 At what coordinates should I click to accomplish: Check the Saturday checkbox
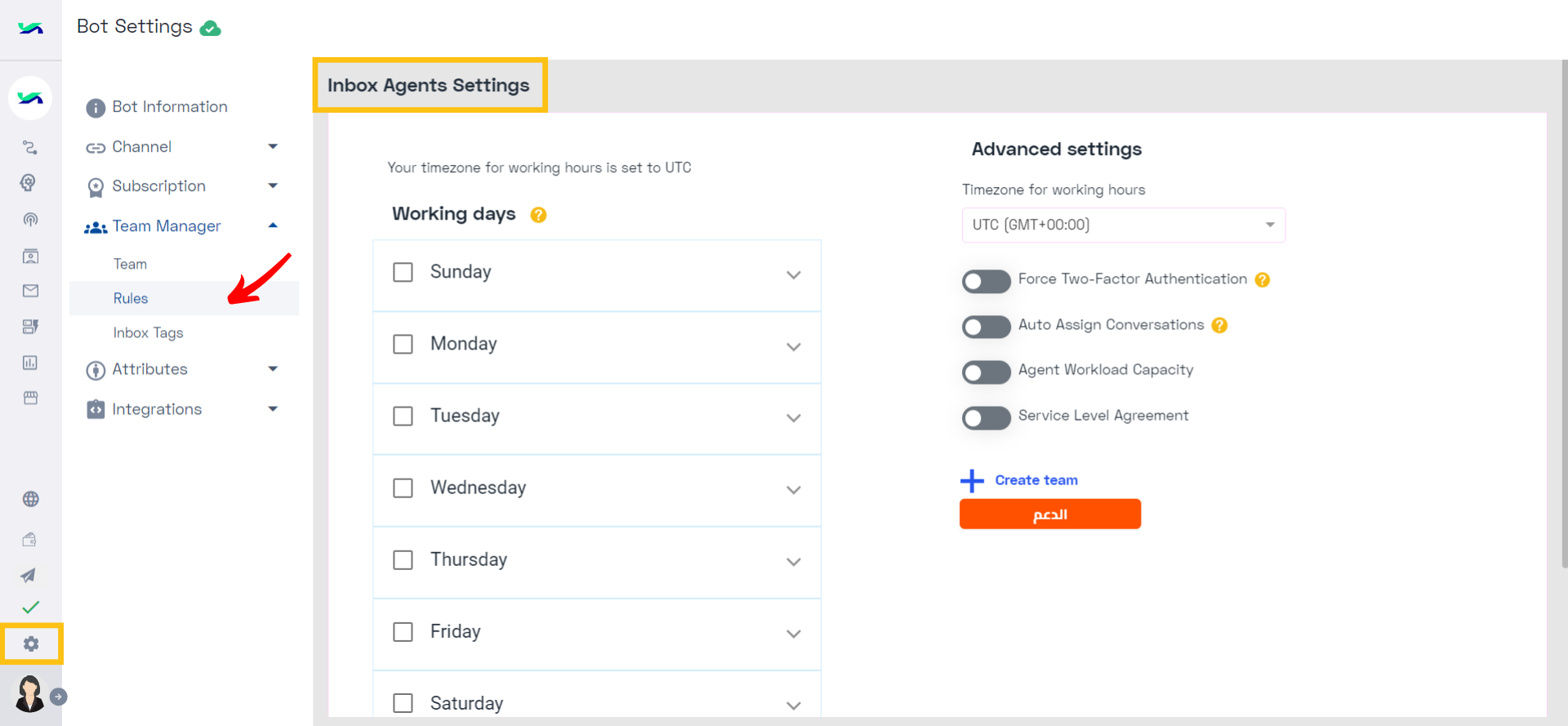click(x=403, y=703)
